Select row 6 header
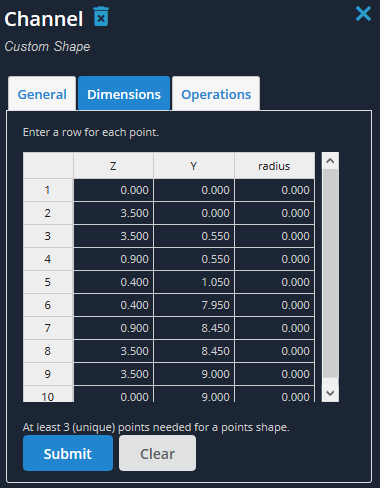 click(48, 305)
